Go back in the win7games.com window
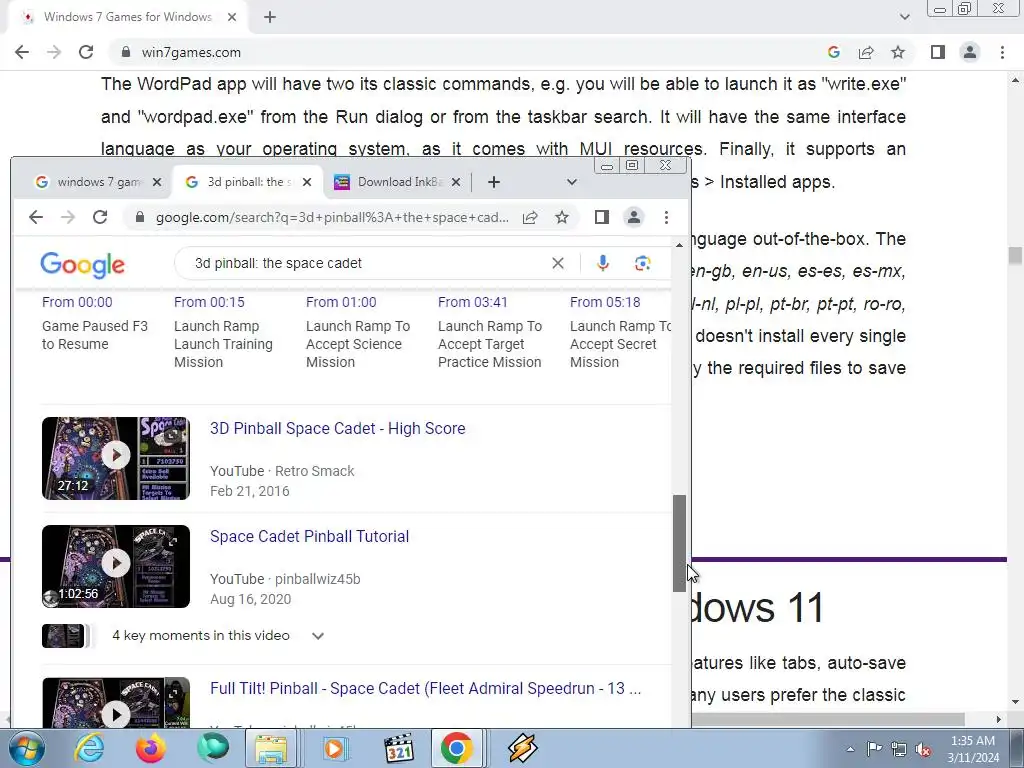The image size is (1024, 768). (22, 52)
